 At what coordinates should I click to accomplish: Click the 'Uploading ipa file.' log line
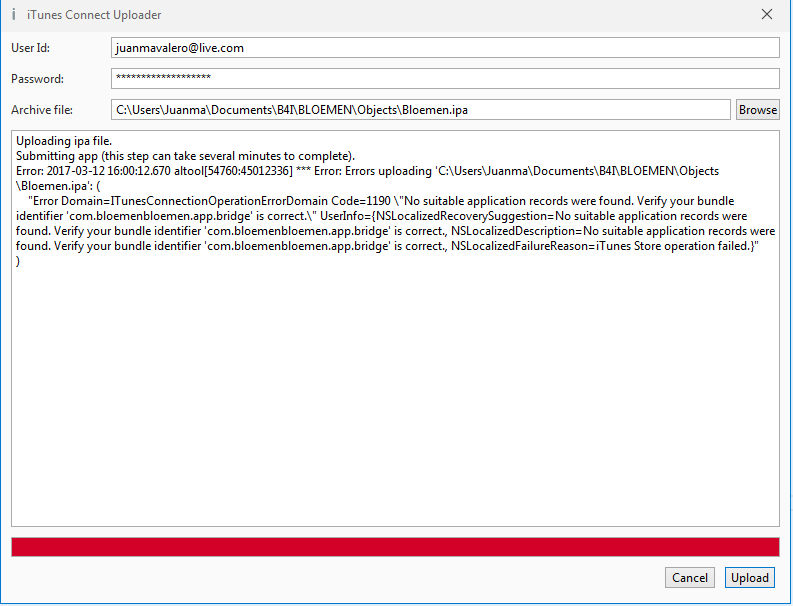click(x=64, y=141)
